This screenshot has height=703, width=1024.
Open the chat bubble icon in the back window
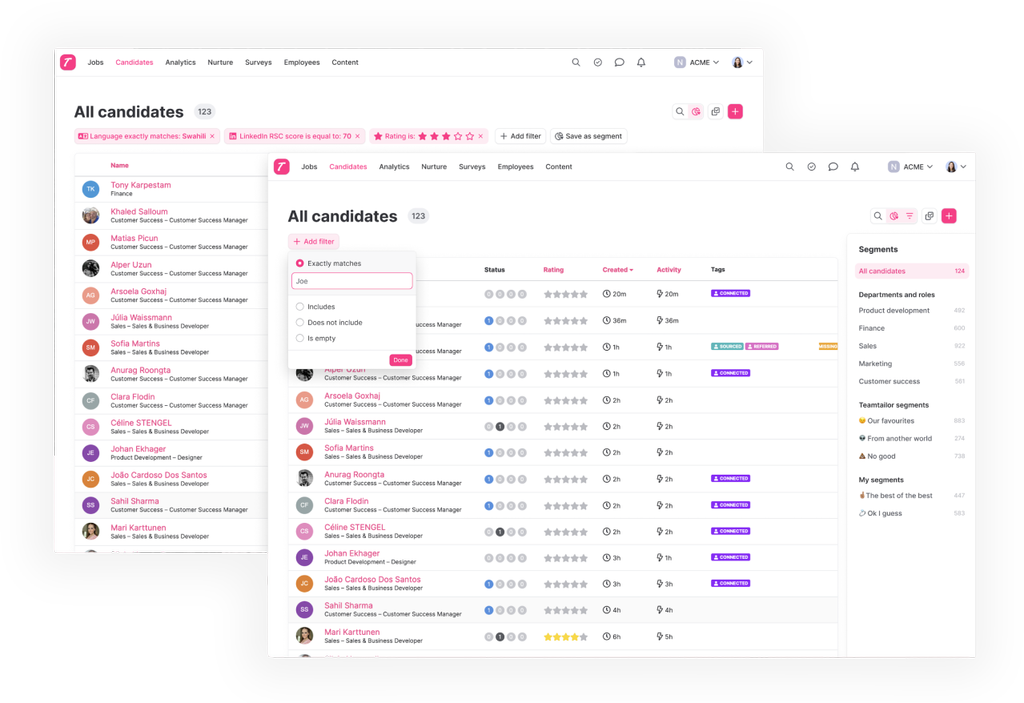click(619, 63)
